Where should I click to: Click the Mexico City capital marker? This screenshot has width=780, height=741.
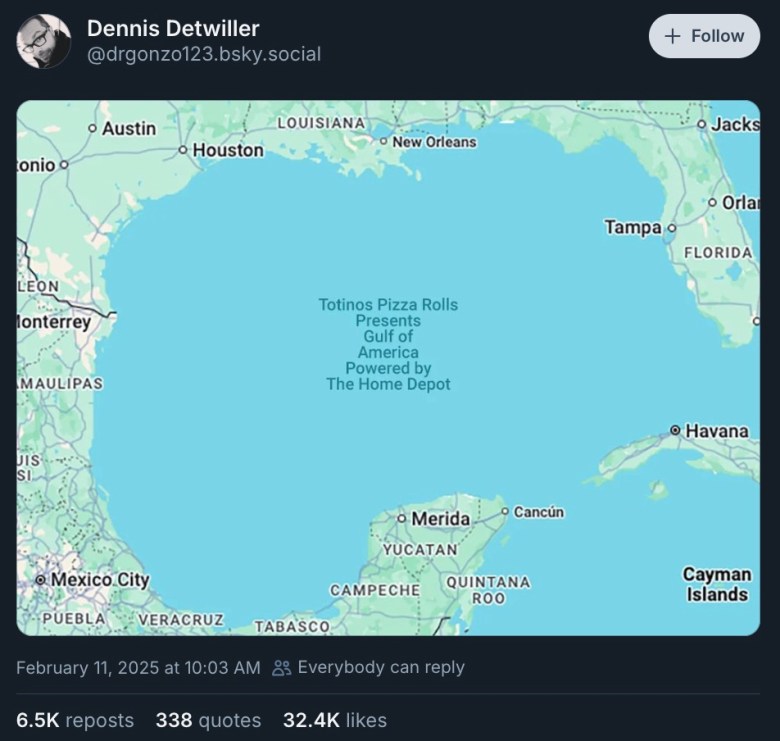41,580
